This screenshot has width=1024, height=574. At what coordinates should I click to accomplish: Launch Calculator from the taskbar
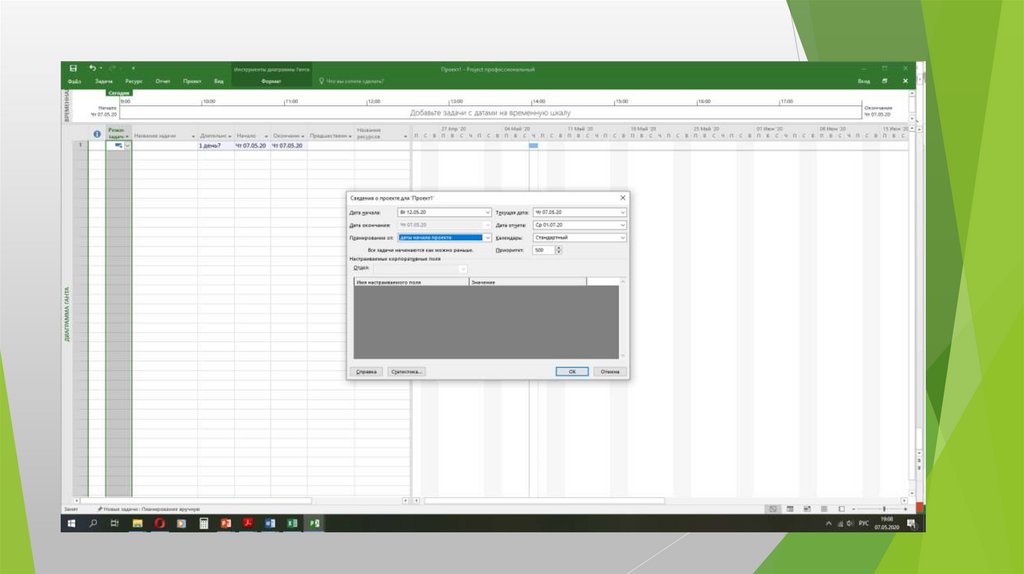tap(204, 523)
